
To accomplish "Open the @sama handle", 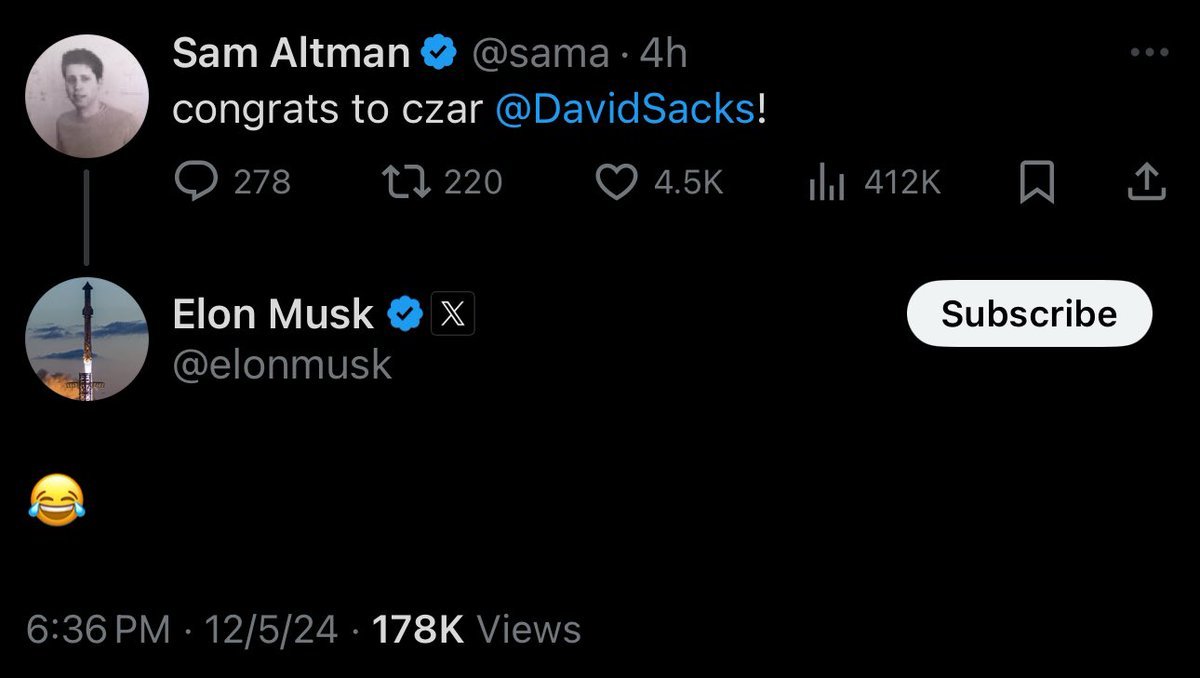I will (x=540, y=54).
